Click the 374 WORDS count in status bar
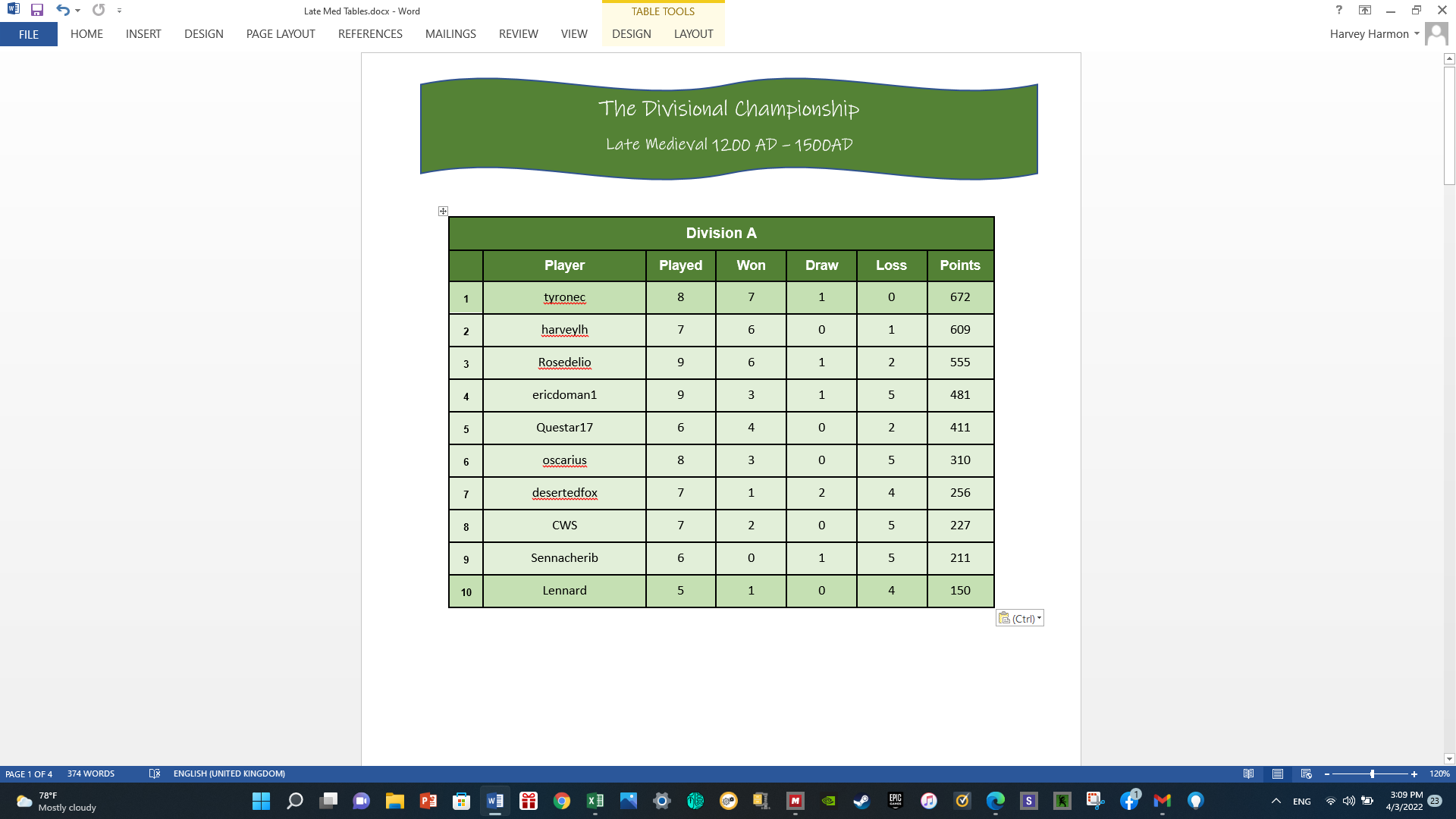 [91, 774]
